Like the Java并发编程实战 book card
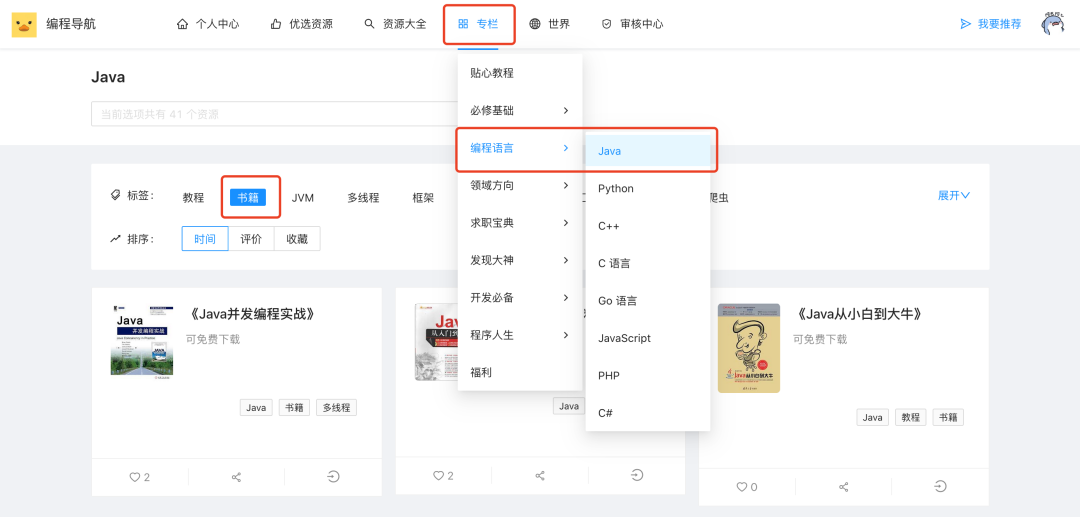 point(139,477)
